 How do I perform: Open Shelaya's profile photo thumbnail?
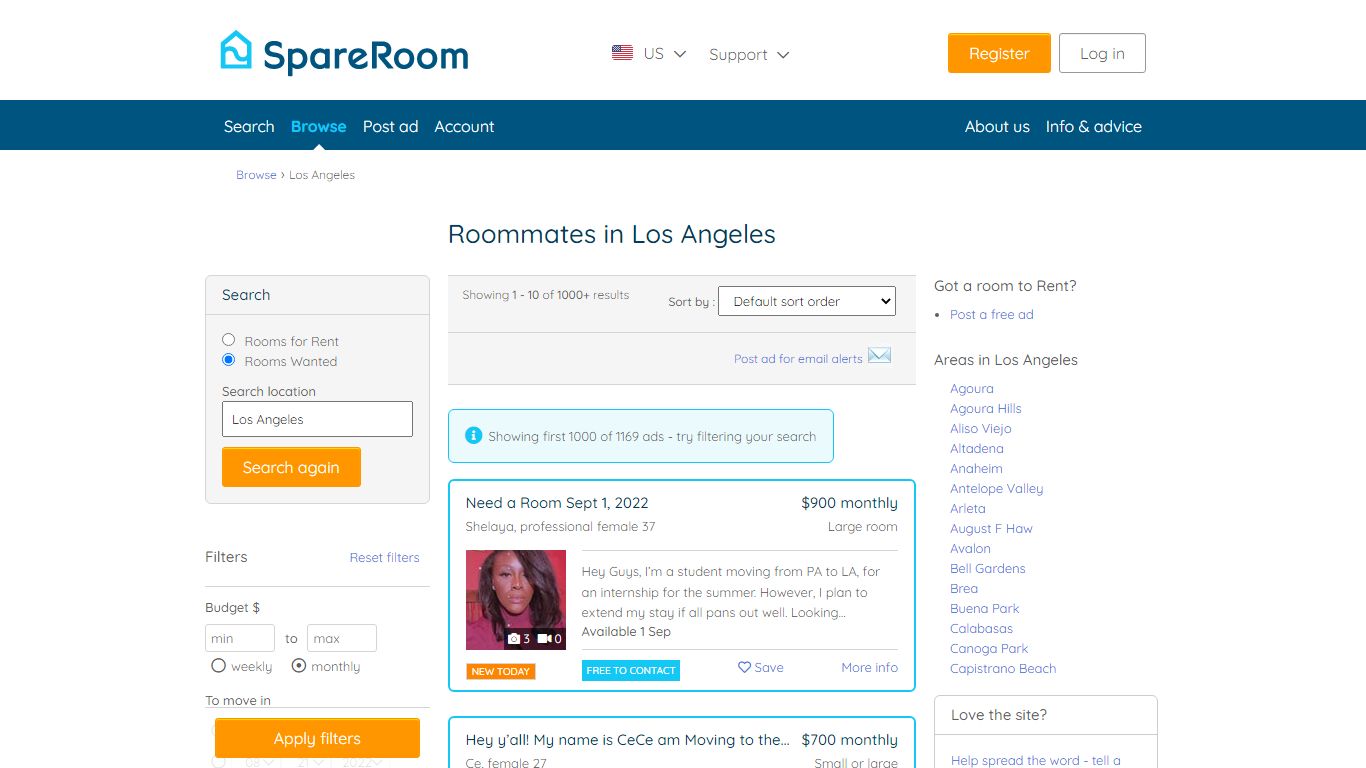point(516,600)
